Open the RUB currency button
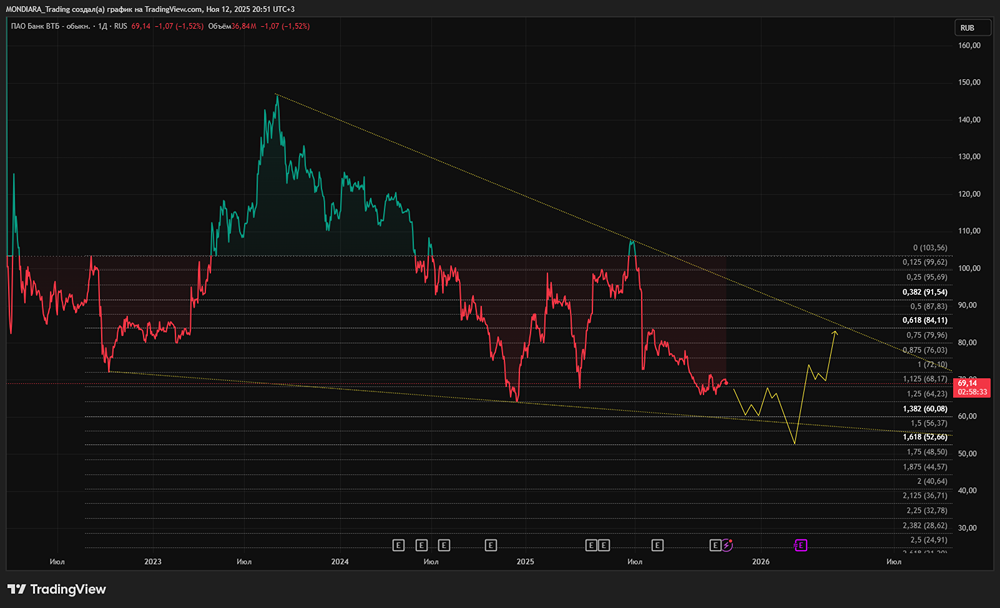 click(x=973, y=27)
